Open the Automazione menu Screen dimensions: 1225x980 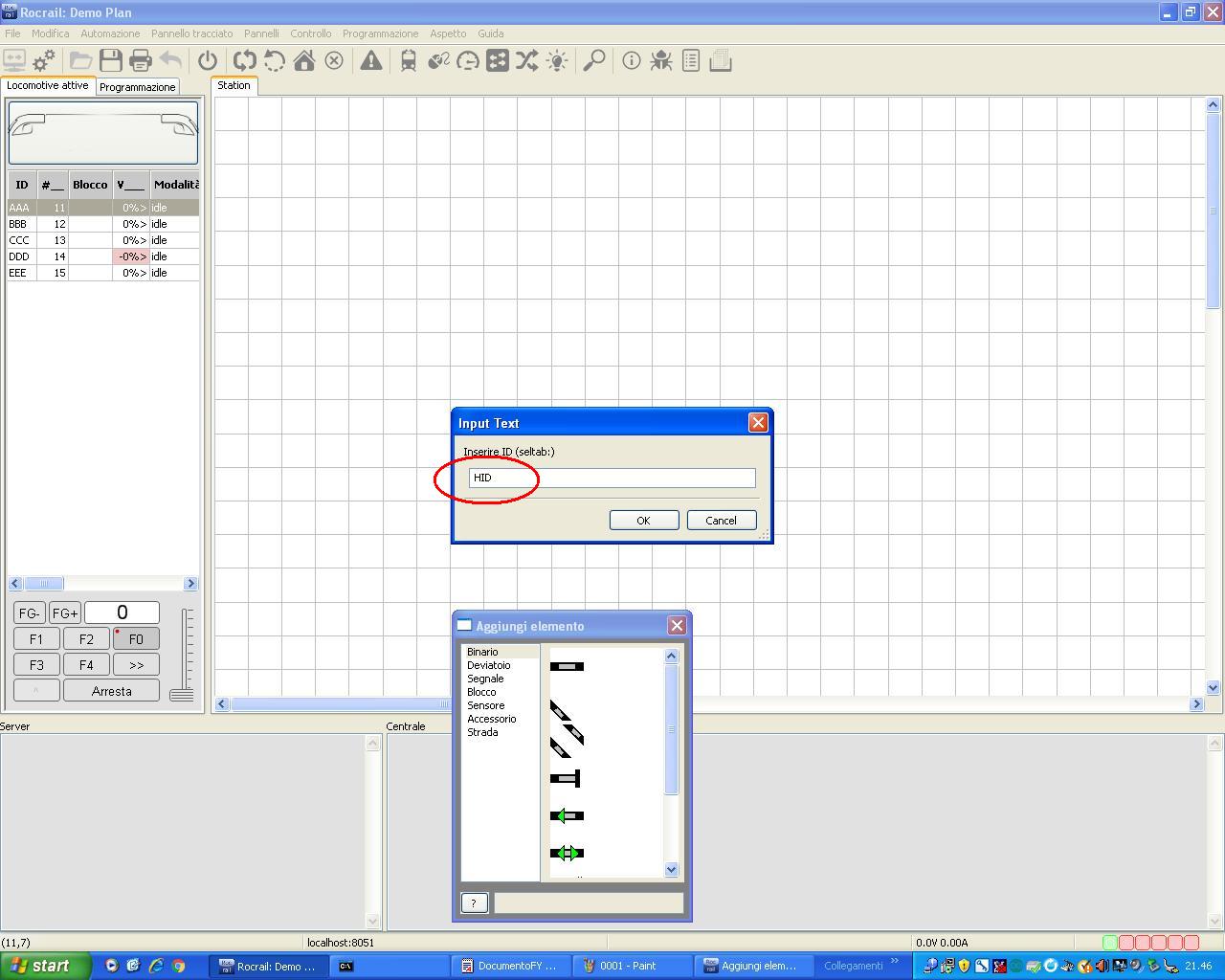pyautogui.click(x=110, y=33)
